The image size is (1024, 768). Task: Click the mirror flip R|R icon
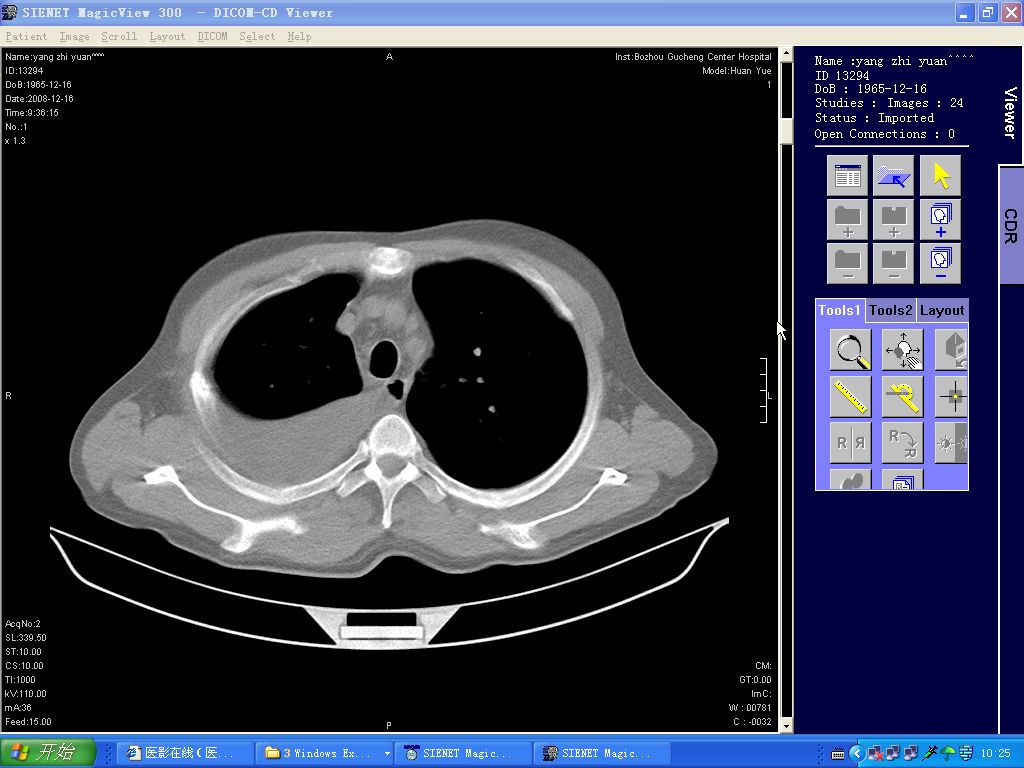[x=850, y=443]
